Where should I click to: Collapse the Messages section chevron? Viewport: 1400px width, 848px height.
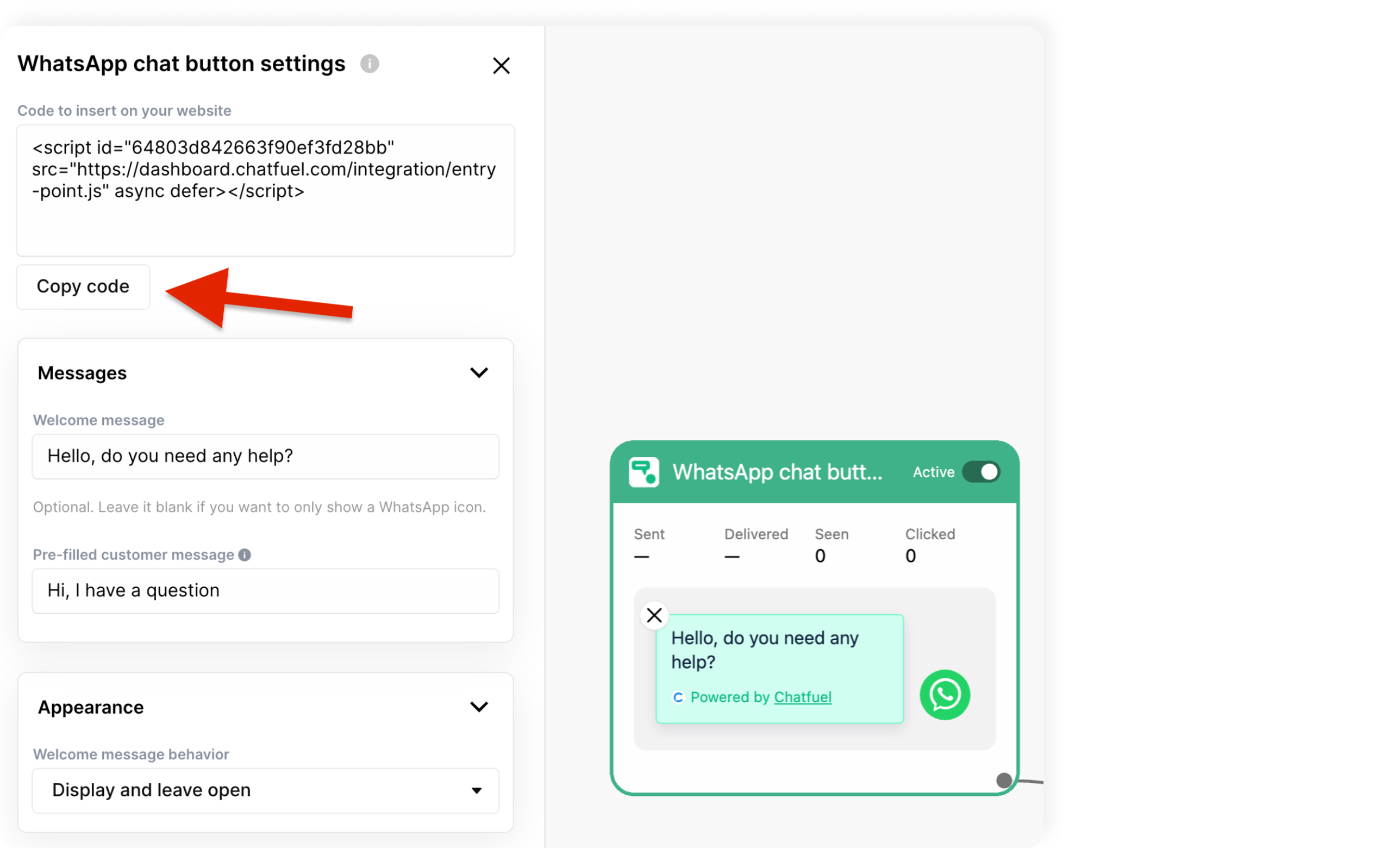(479, 372)
